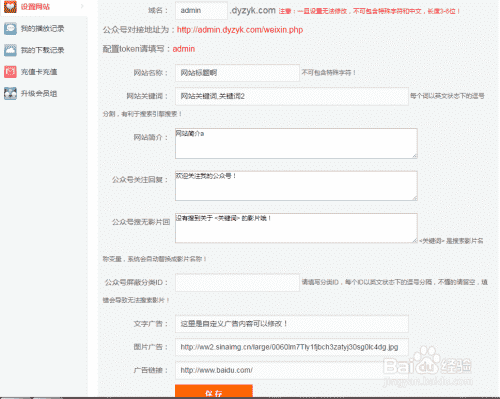Click the 公众号关注回复 textarea resize handle
Image resolution: width=500 pixels, height=399 pixels.
[414, 198]
